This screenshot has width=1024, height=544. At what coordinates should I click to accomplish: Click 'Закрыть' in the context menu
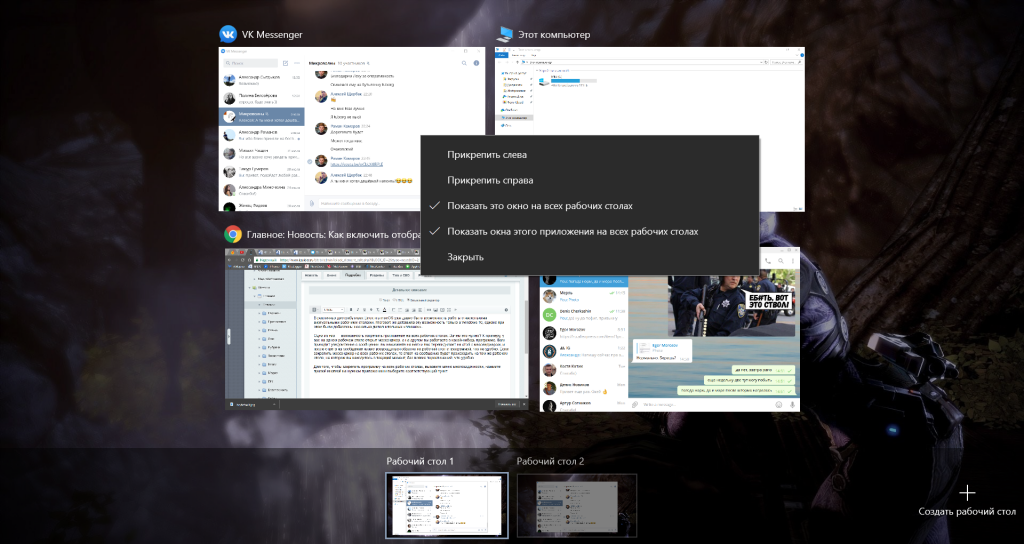[466, 257]
